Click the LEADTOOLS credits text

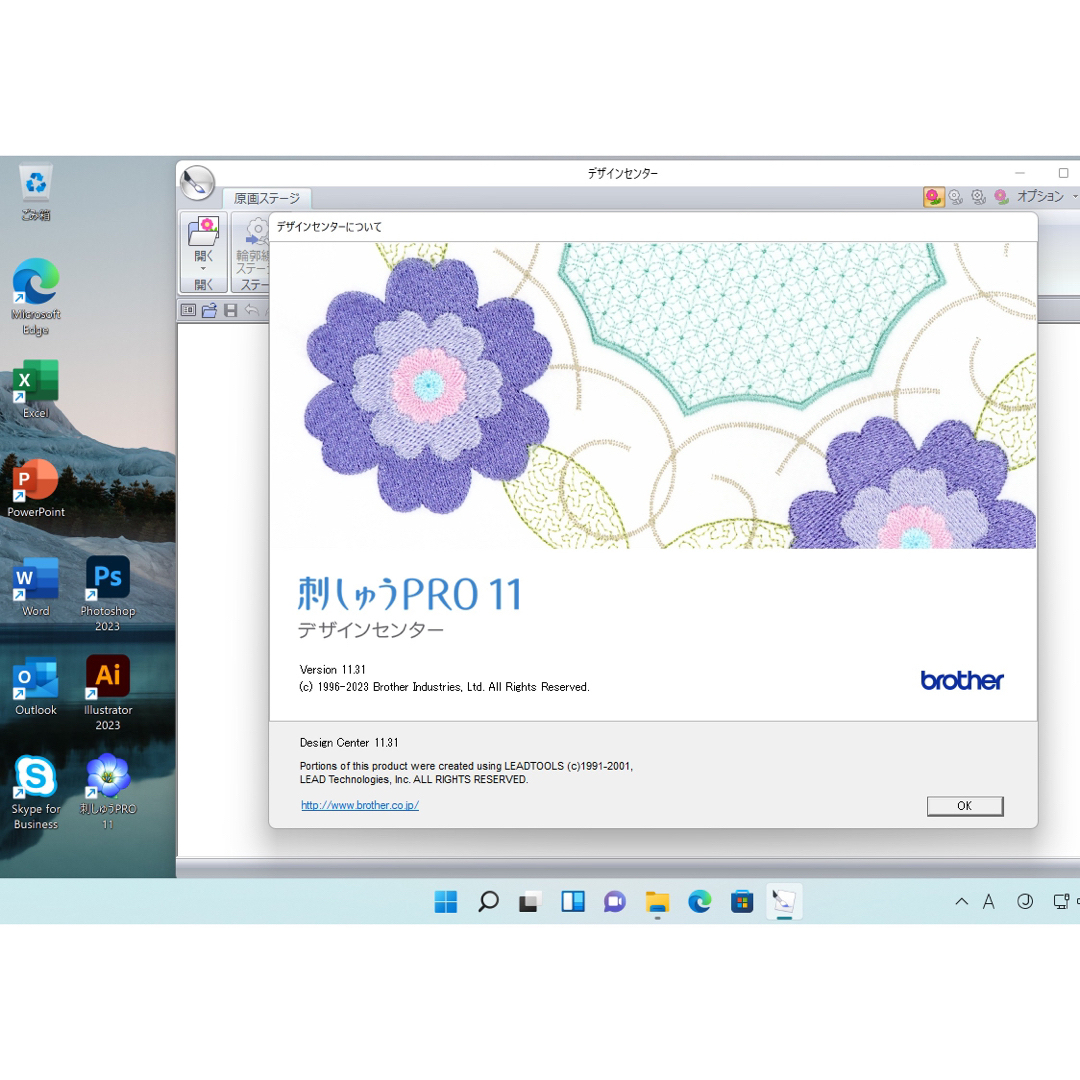[x=466, y=773]
